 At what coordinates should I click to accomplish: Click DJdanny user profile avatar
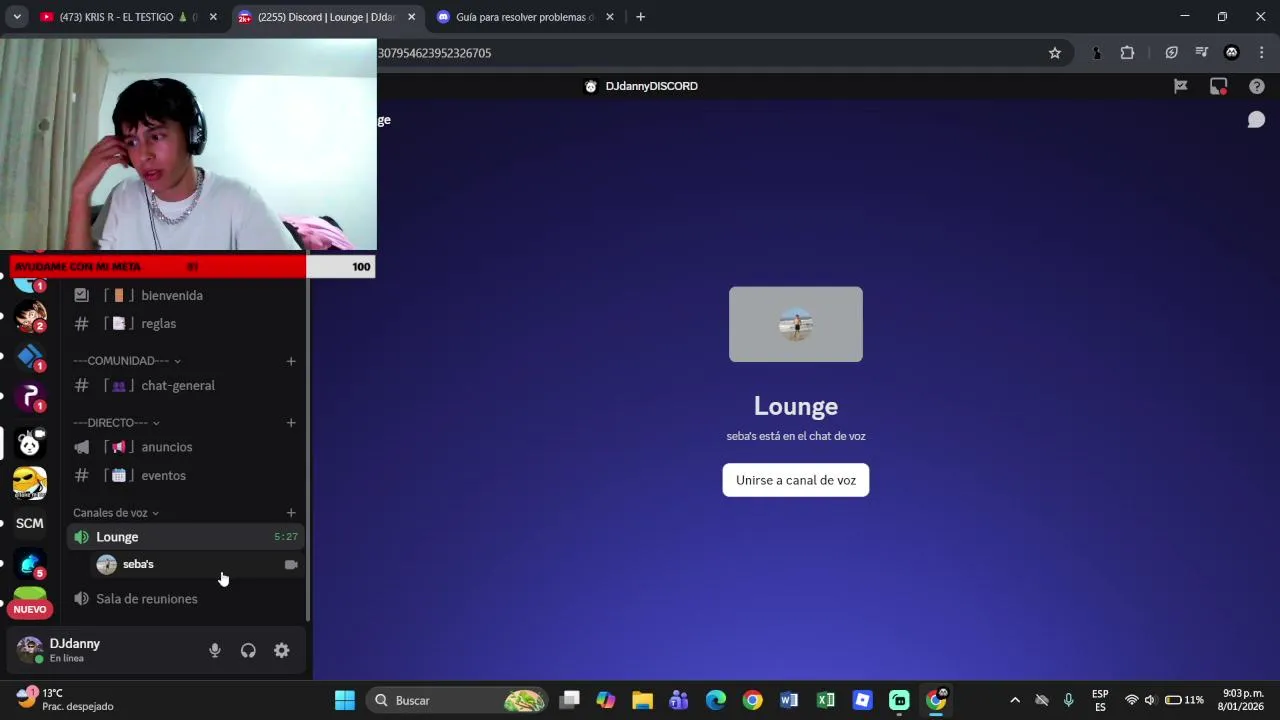click(30, 650)
